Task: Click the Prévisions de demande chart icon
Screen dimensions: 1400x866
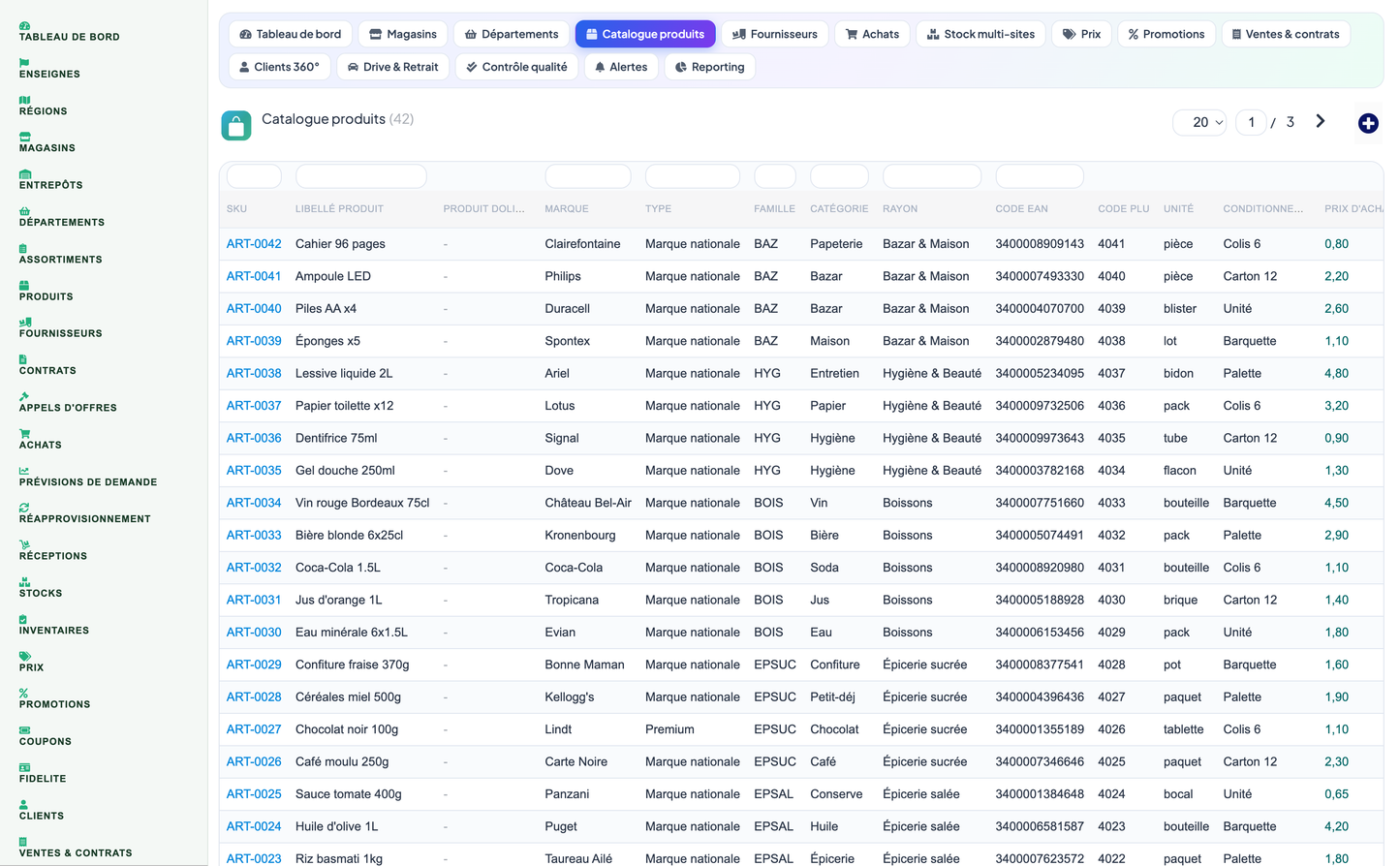Action: pyautogui.click(x=24, y=471)
